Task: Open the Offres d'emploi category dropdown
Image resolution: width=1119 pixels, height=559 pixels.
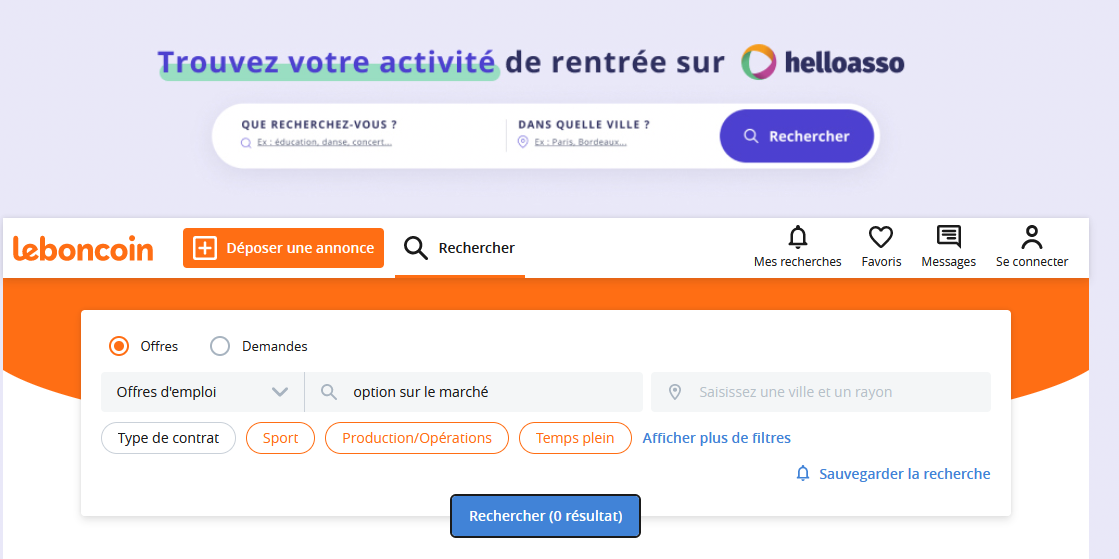Action: tap(202, 392)
